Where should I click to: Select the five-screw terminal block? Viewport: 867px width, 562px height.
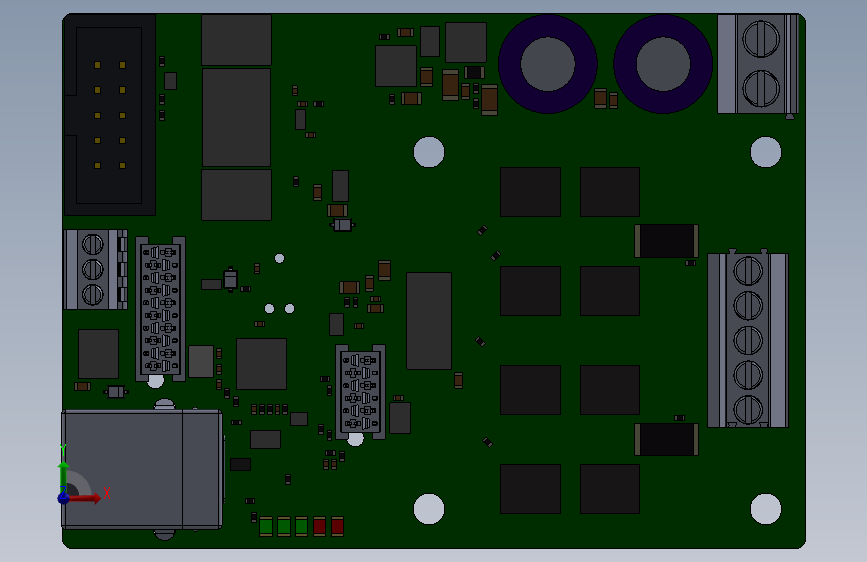pyautogui.click(x=748, y=340)
